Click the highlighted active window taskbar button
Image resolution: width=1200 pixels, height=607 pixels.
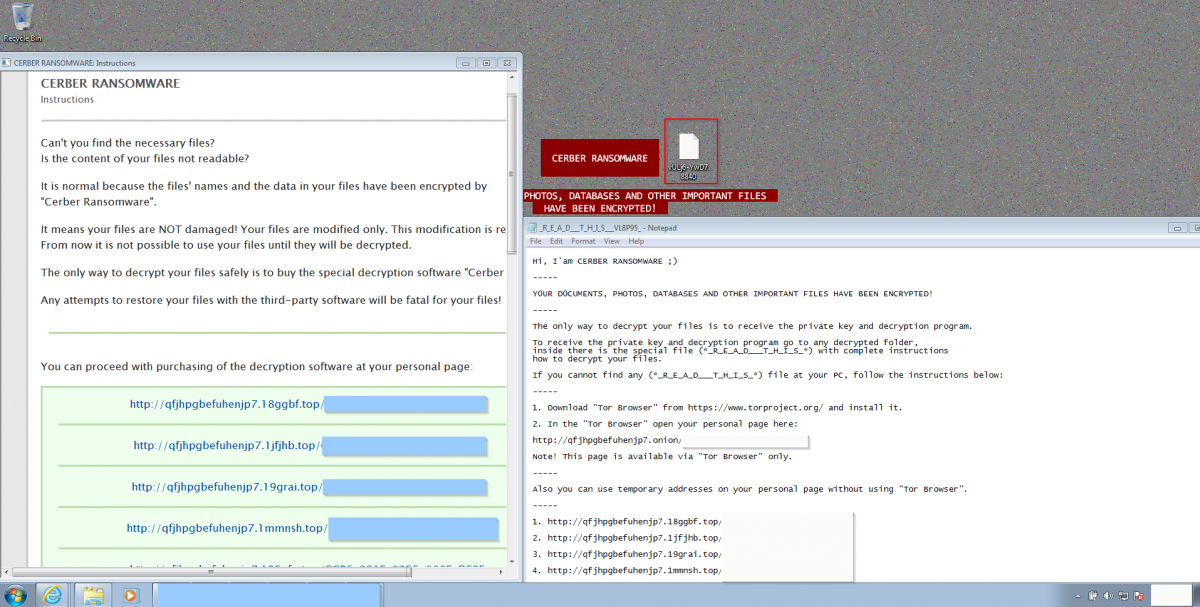[x=268, y=594]
